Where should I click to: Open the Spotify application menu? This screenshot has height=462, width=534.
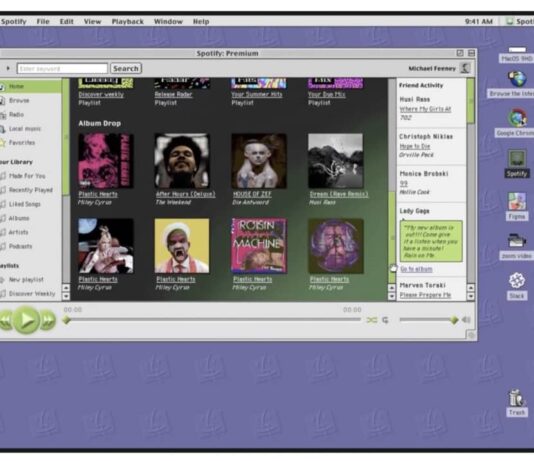point(14,21)
